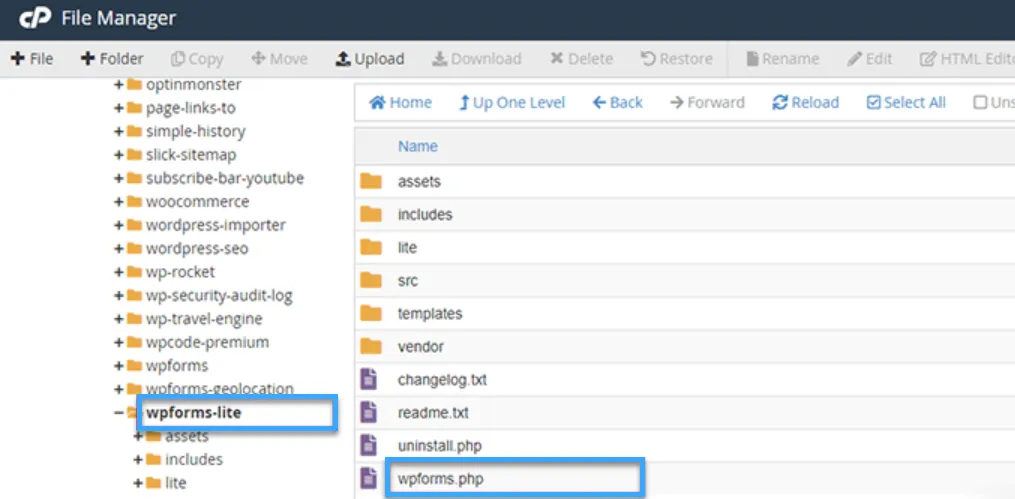Click the wpforms.php file icon

(368, 478)
